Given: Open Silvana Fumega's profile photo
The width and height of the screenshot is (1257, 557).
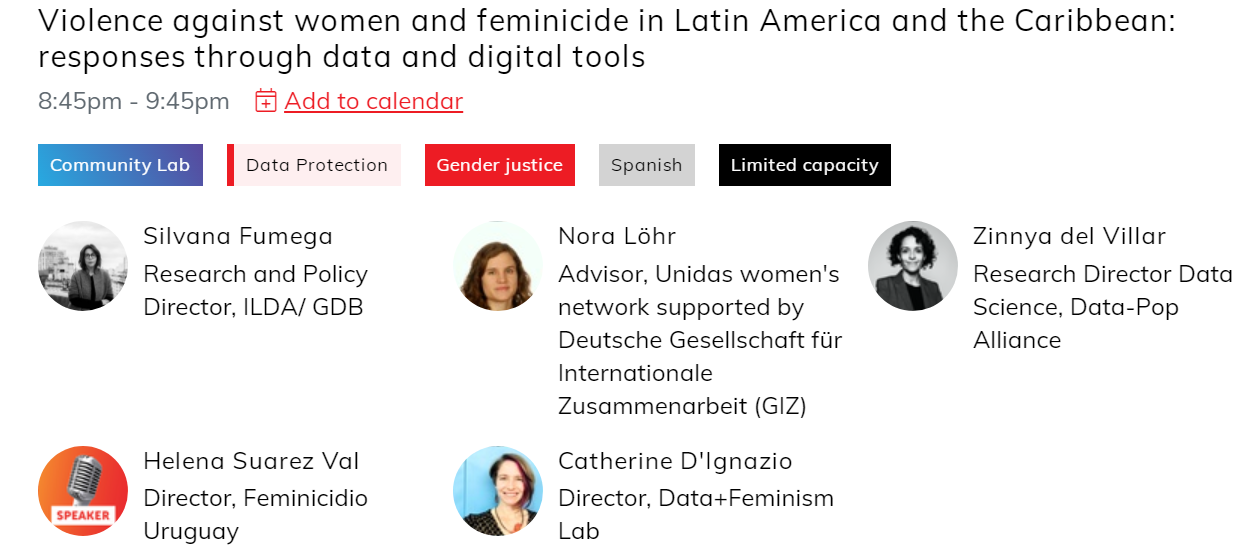Looking at the screenshot, I should 83,266.
